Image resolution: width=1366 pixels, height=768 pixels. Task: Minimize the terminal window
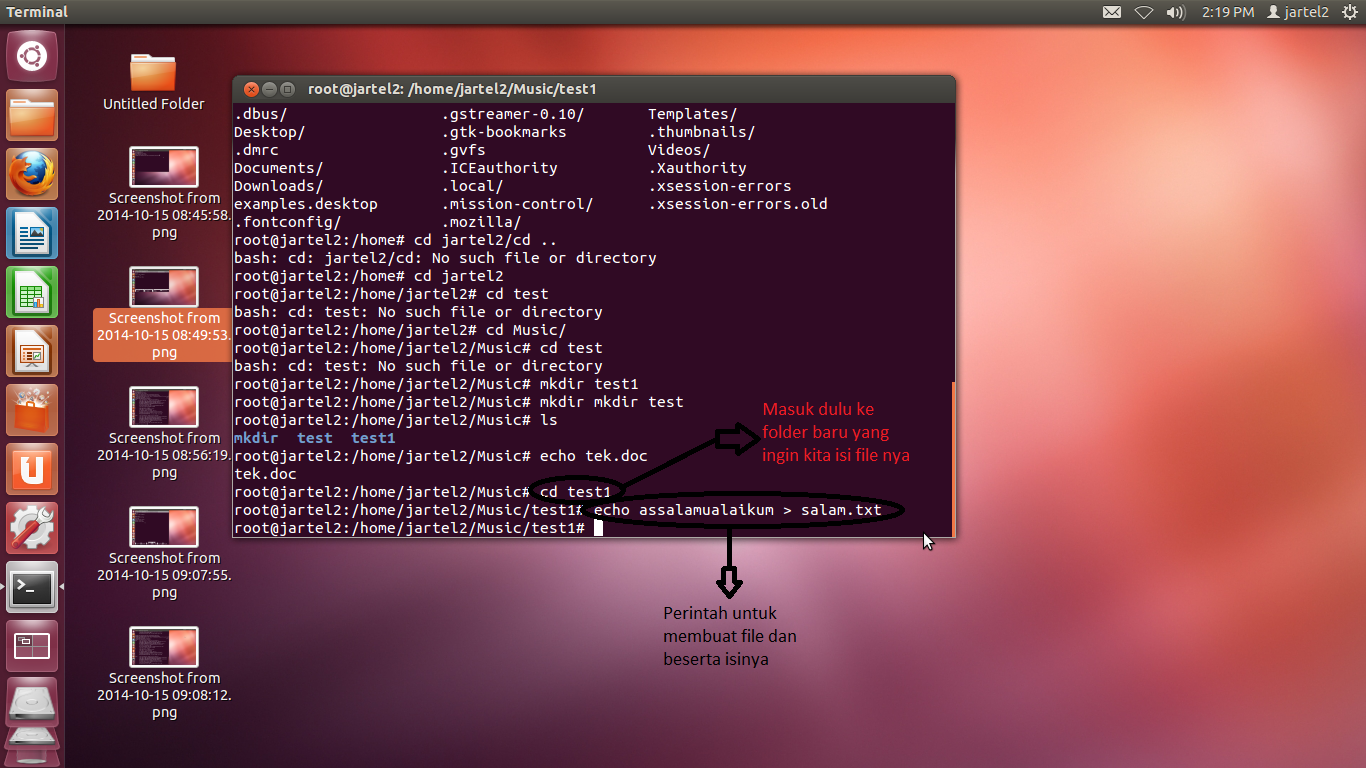coord(269,89)
